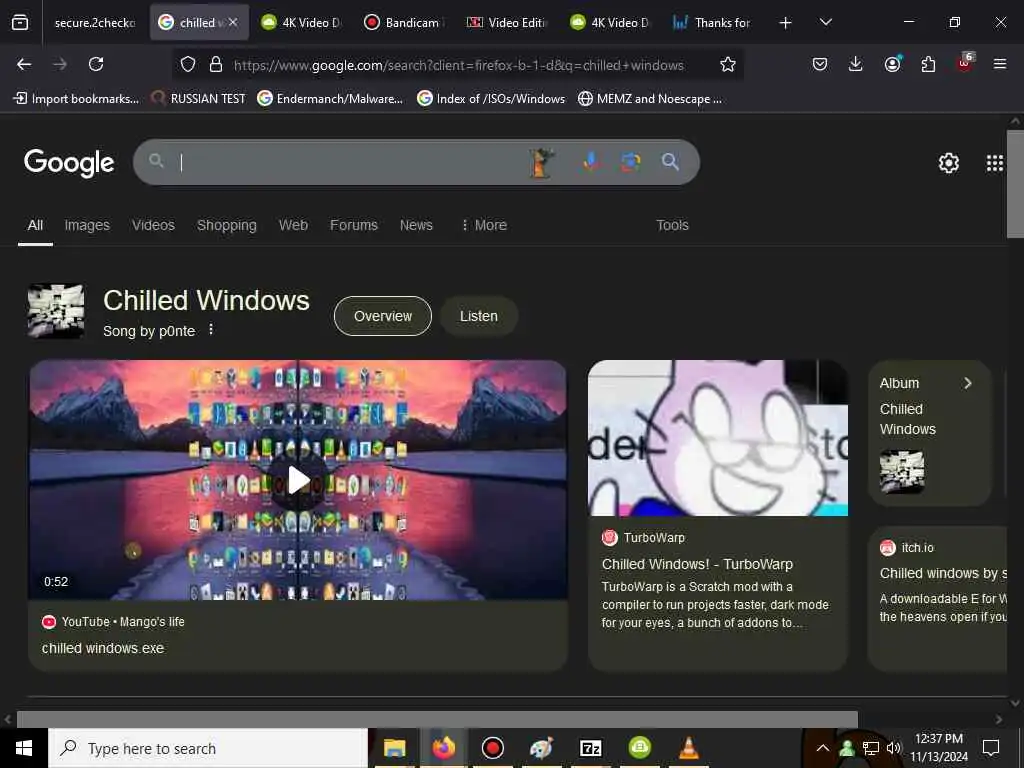This screenshot has height=768, width=1024.
Task: Click the Windows taskbar search box
Action: (208, 748)
